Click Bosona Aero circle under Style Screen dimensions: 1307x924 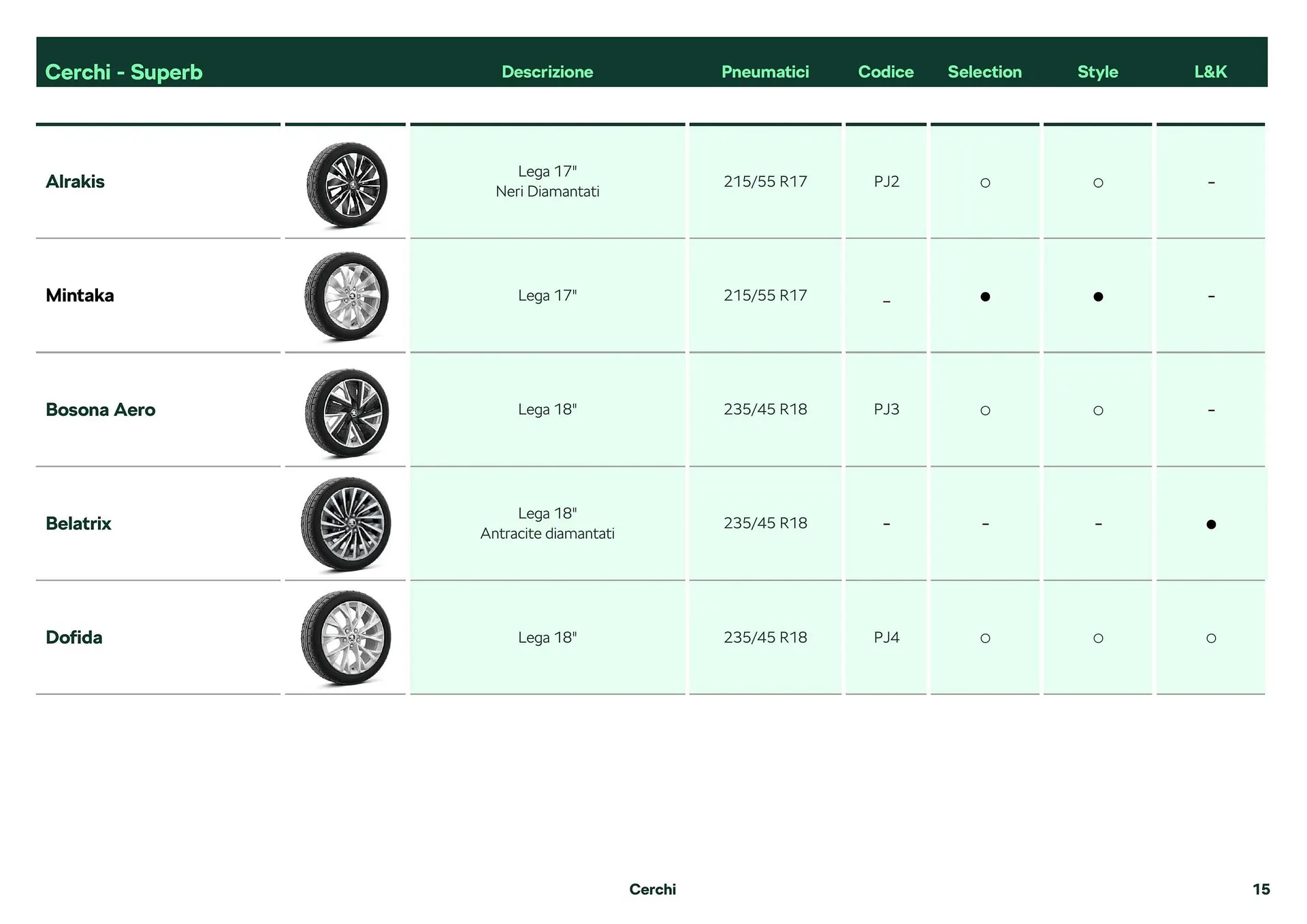click(x=1097, y=410)
